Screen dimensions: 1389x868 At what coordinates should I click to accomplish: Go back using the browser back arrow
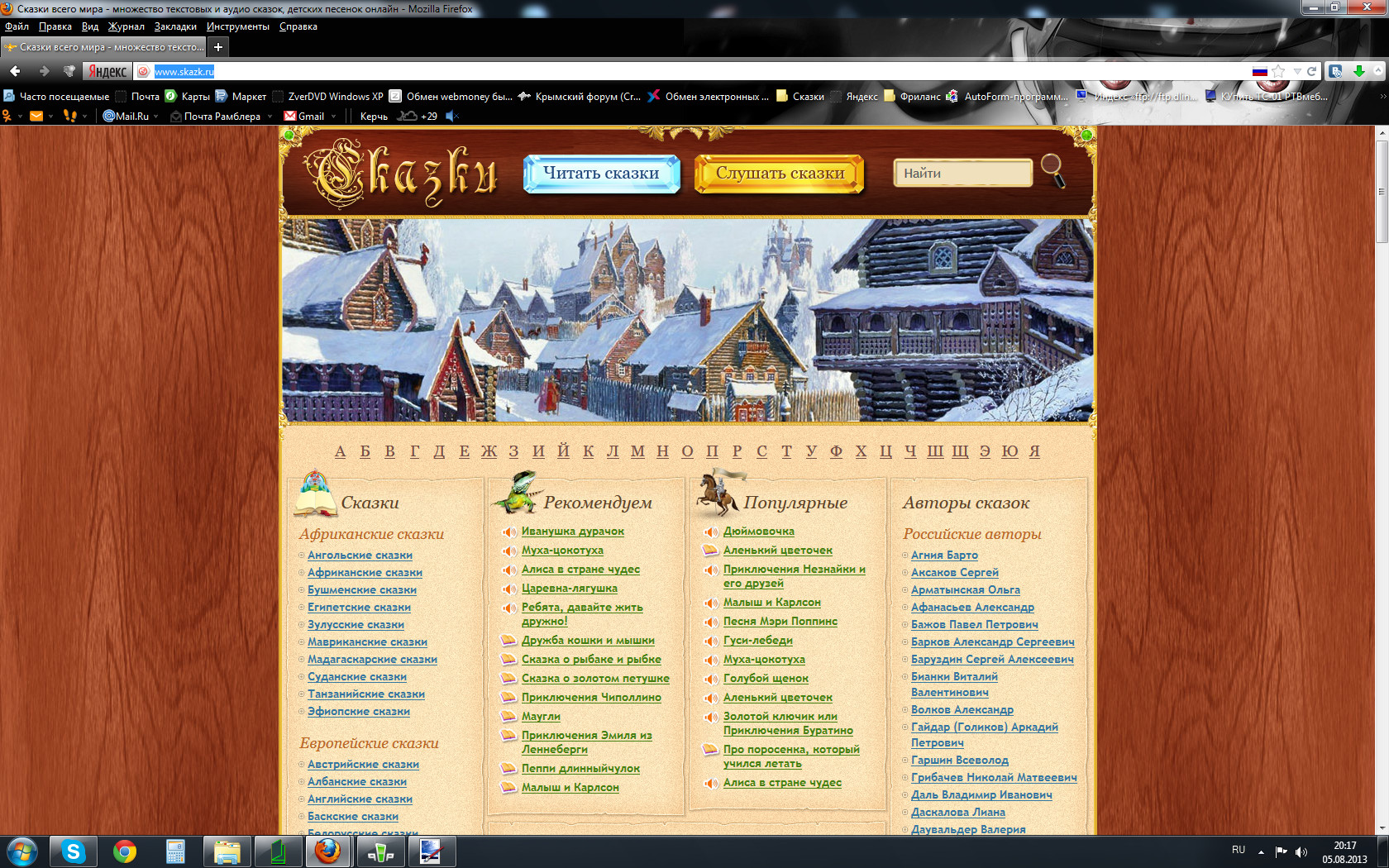tap(15, 71)
